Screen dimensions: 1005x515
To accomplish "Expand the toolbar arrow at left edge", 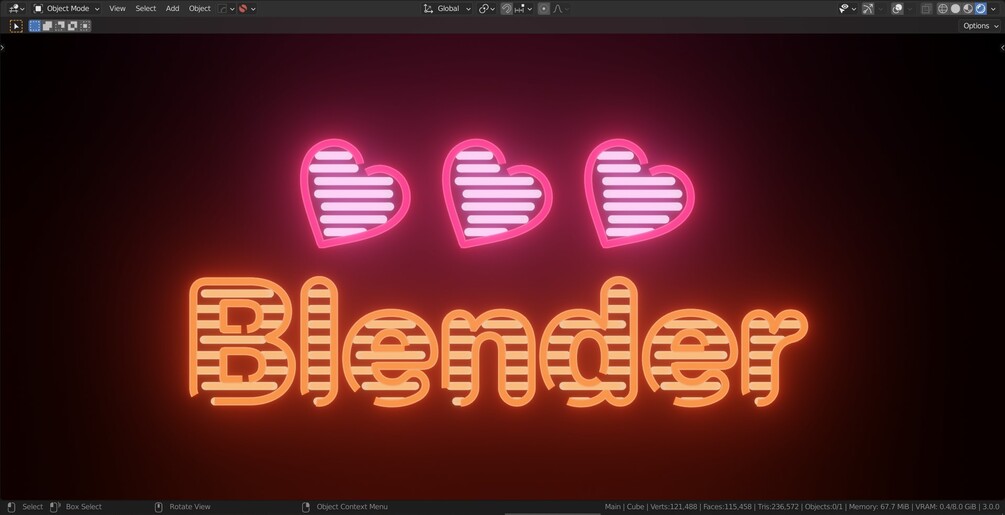I will (3, 47).
